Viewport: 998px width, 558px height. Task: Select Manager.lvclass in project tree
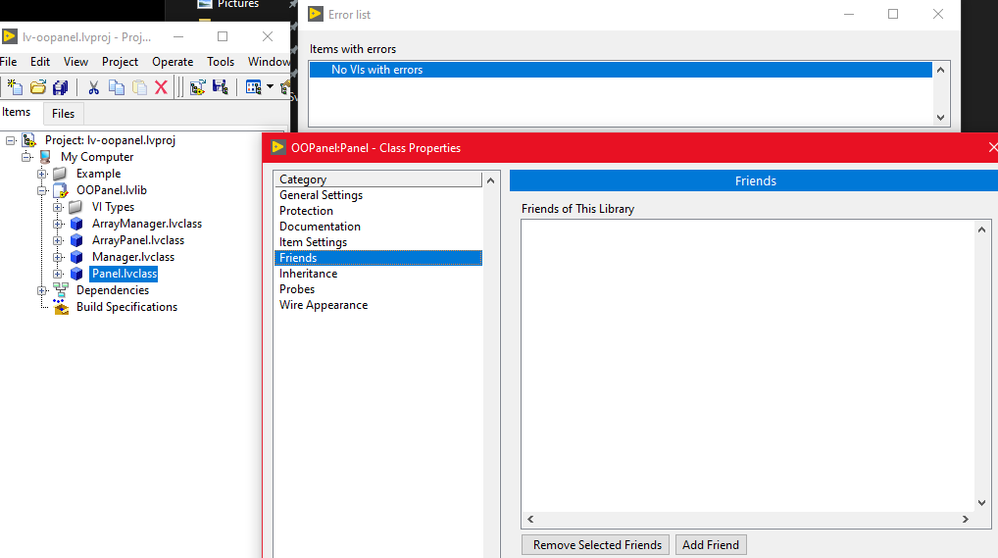tap(133, 257)
